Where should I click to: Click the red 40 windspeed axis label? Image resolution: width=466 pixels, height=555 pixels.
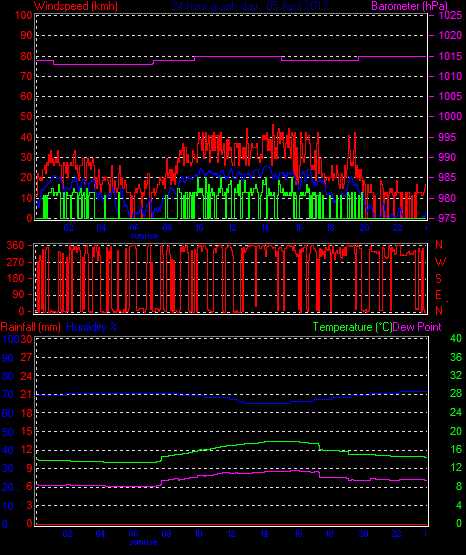pos(26,137)
